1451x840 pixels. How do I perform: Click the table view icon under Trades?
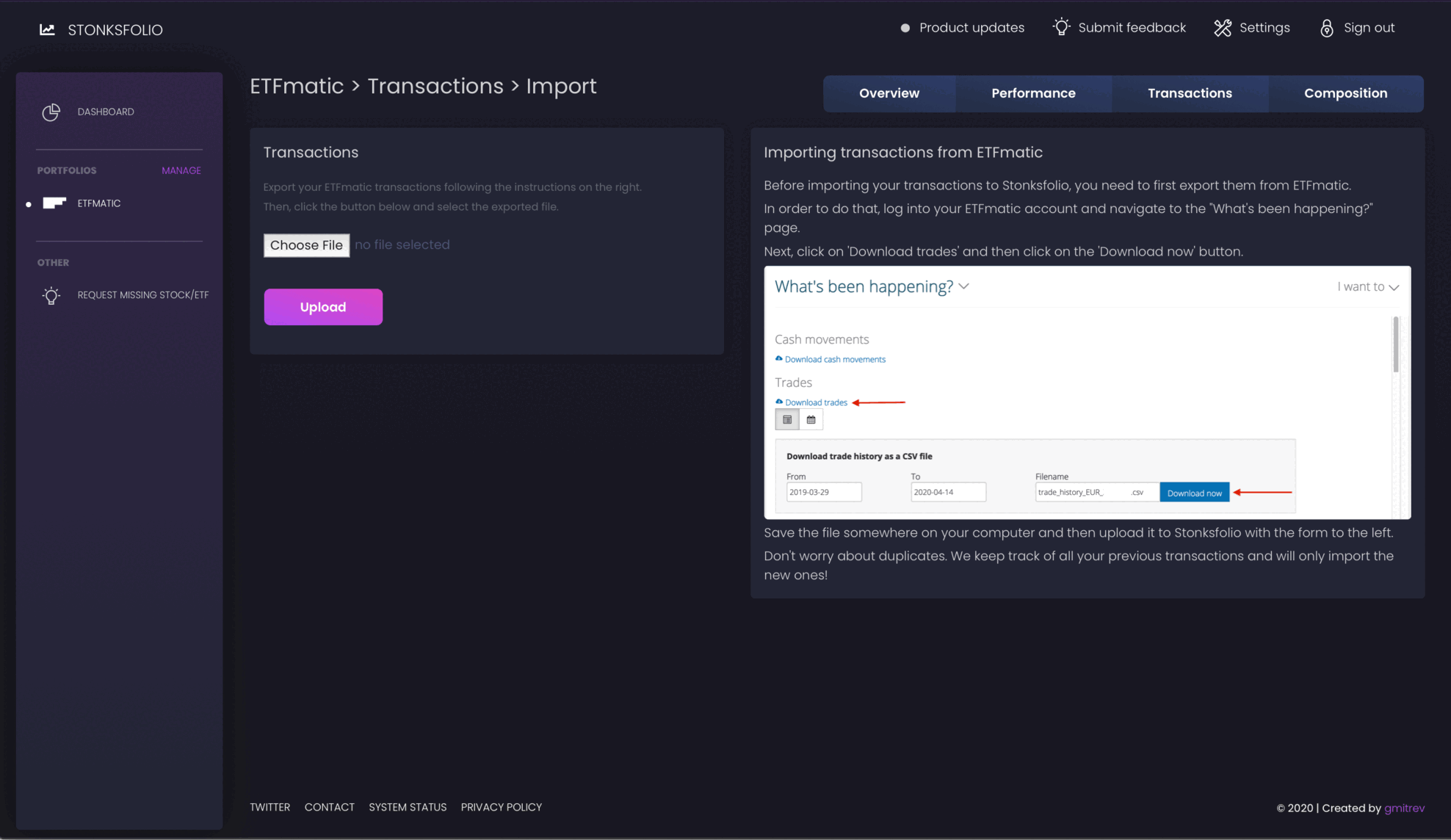click(787, 420)
